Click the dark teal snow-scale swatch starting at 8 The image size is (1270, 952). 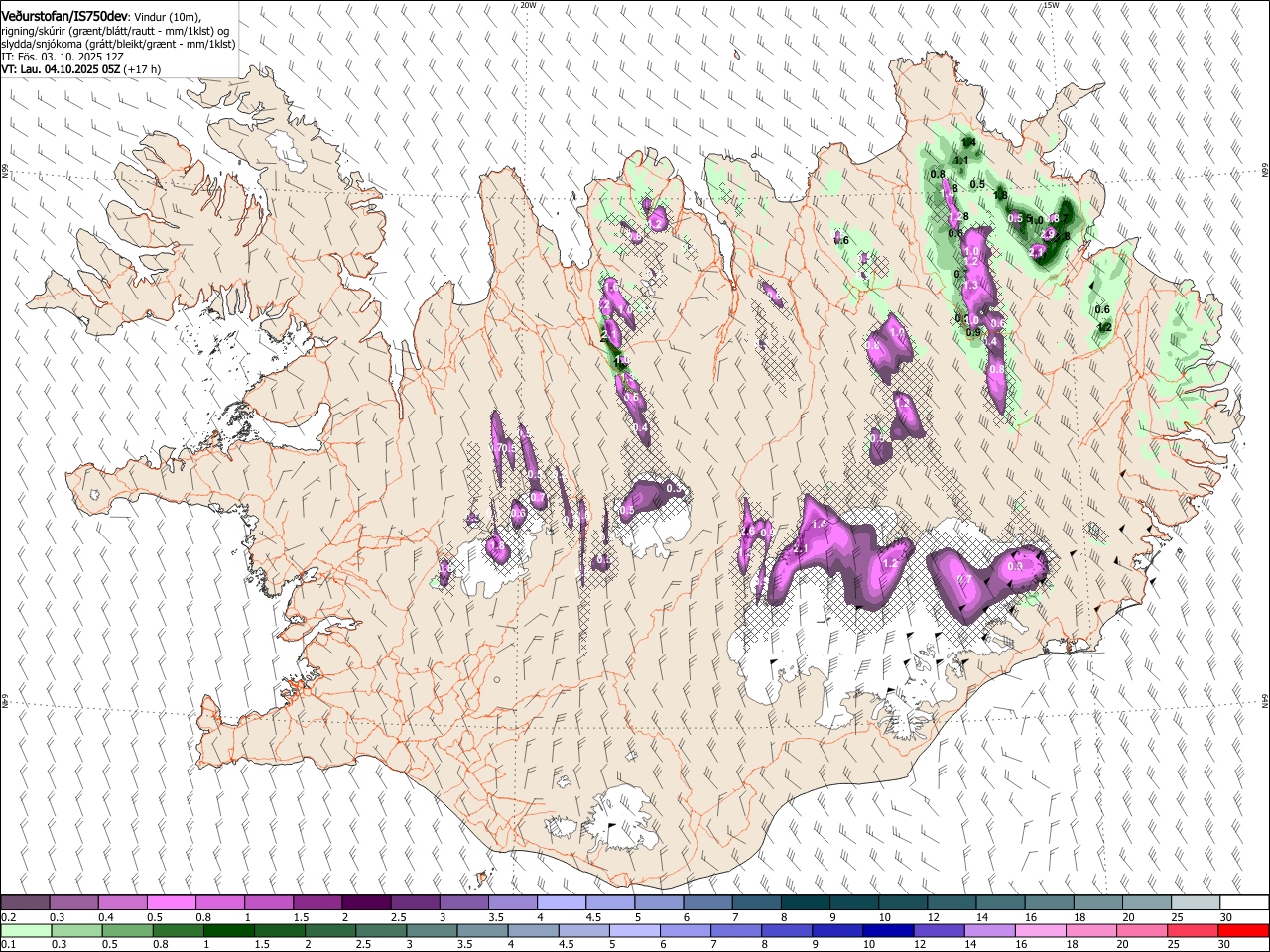click(x=806, y=903)
